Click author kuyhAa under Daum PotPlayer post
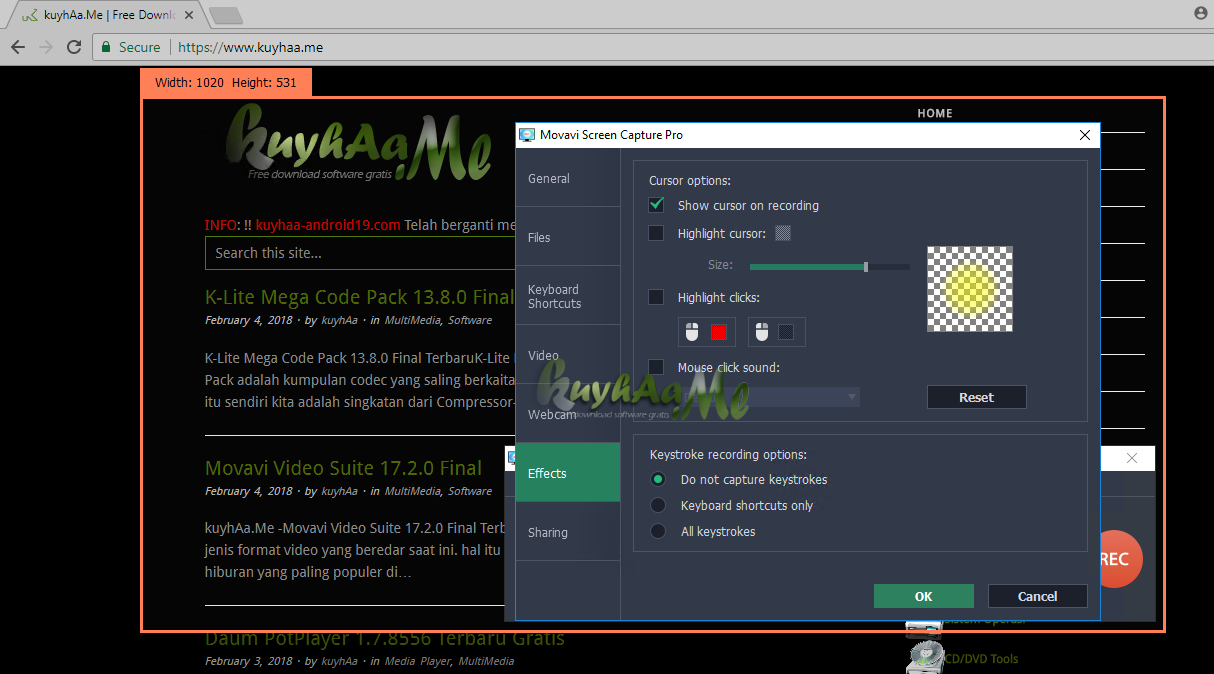This screenshot has width=1214, height=674. pos(340,661)
